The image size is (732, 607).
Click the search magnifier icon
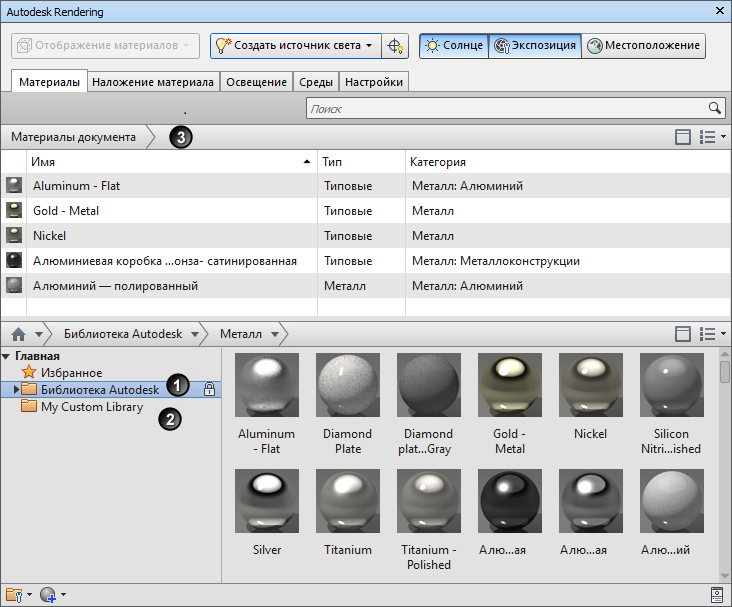pyautogui.click(x=714, y=108)
